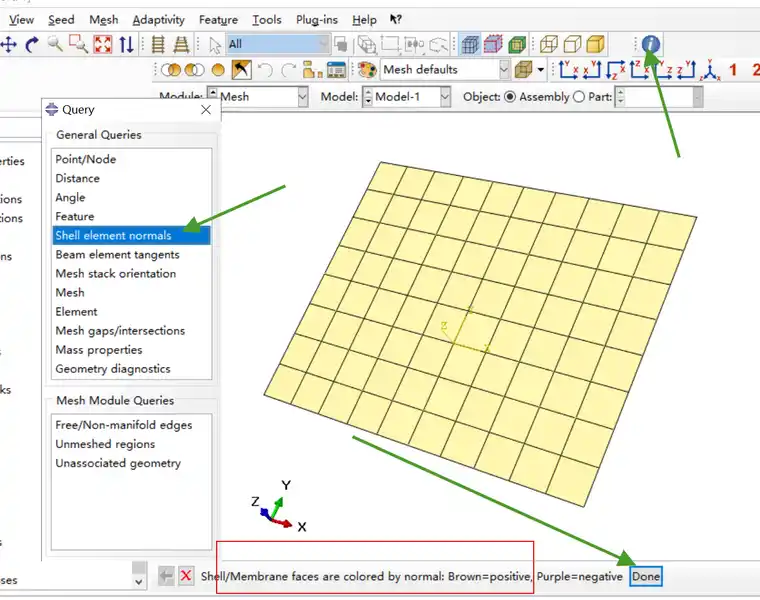Open the Query information tool icon
Viewport: 760px width, 600px height.
point(650,45)
